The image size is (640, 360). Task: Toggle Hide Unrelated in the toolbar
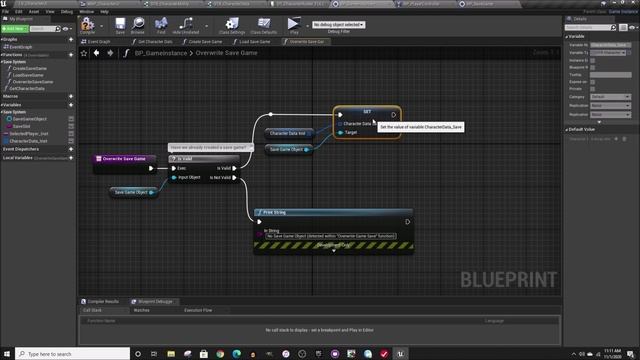tap(186, 25)
